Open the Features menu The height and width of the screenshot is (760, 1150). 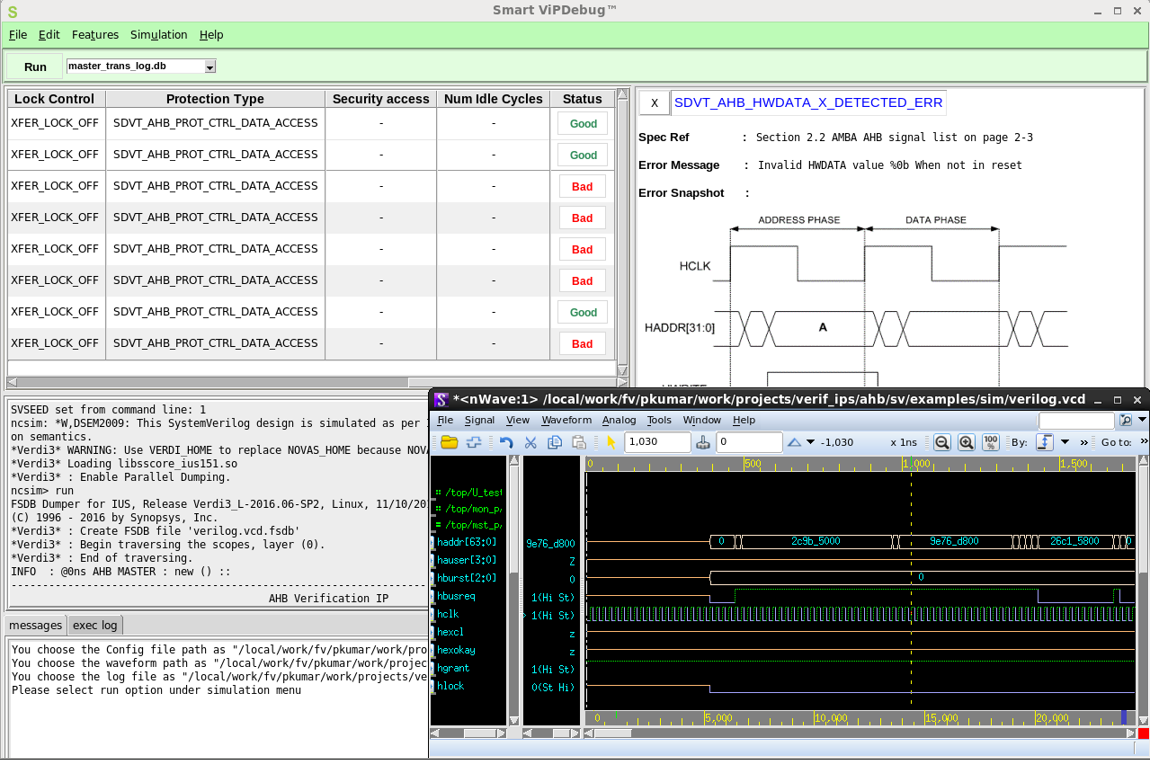tap(95, 34)
